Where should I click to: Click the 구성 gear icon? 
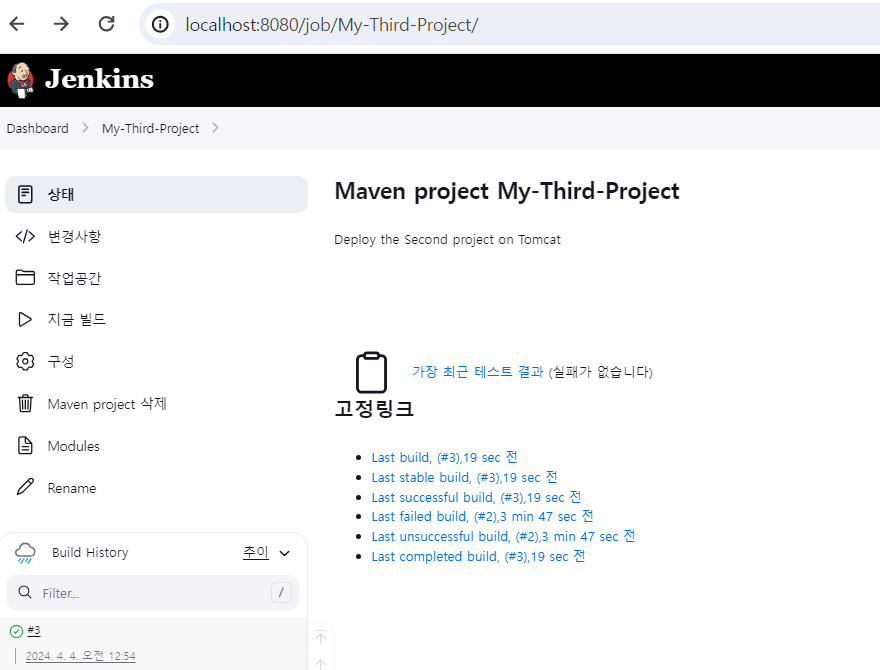click(x=25, y=361)
